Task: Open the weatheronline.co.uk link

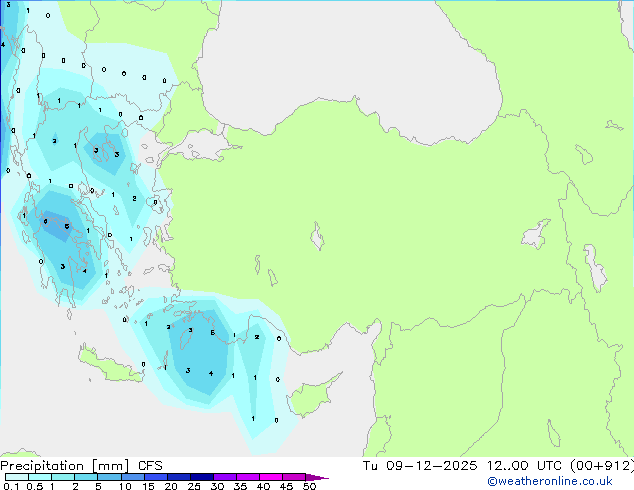Action: [550, 481]
